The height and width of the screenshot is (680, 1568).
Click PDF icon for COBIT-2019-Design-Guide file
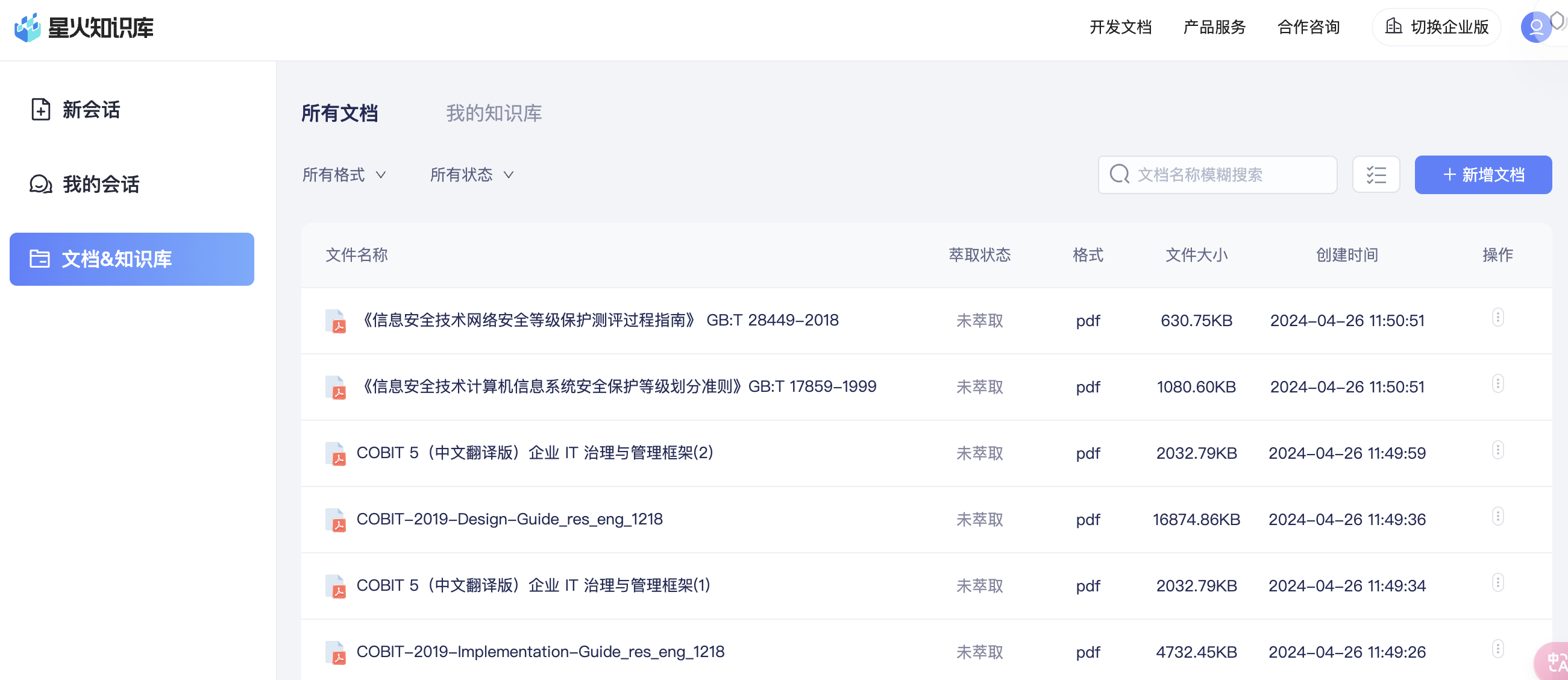coord(336,520)
